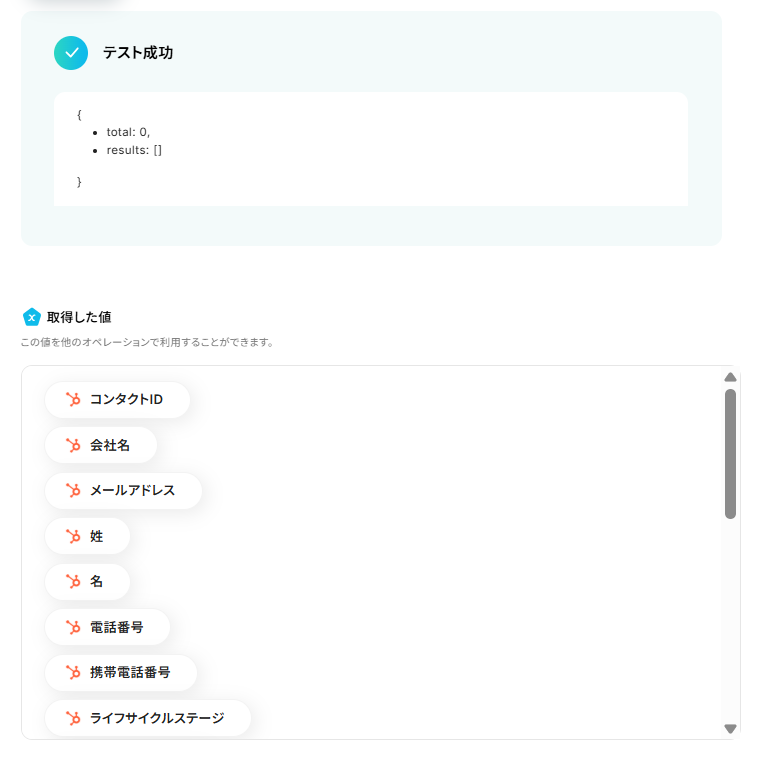
Task: Click the HubSpot icon next to 姓
Action: pyautogui.click(x=73, y=536)
